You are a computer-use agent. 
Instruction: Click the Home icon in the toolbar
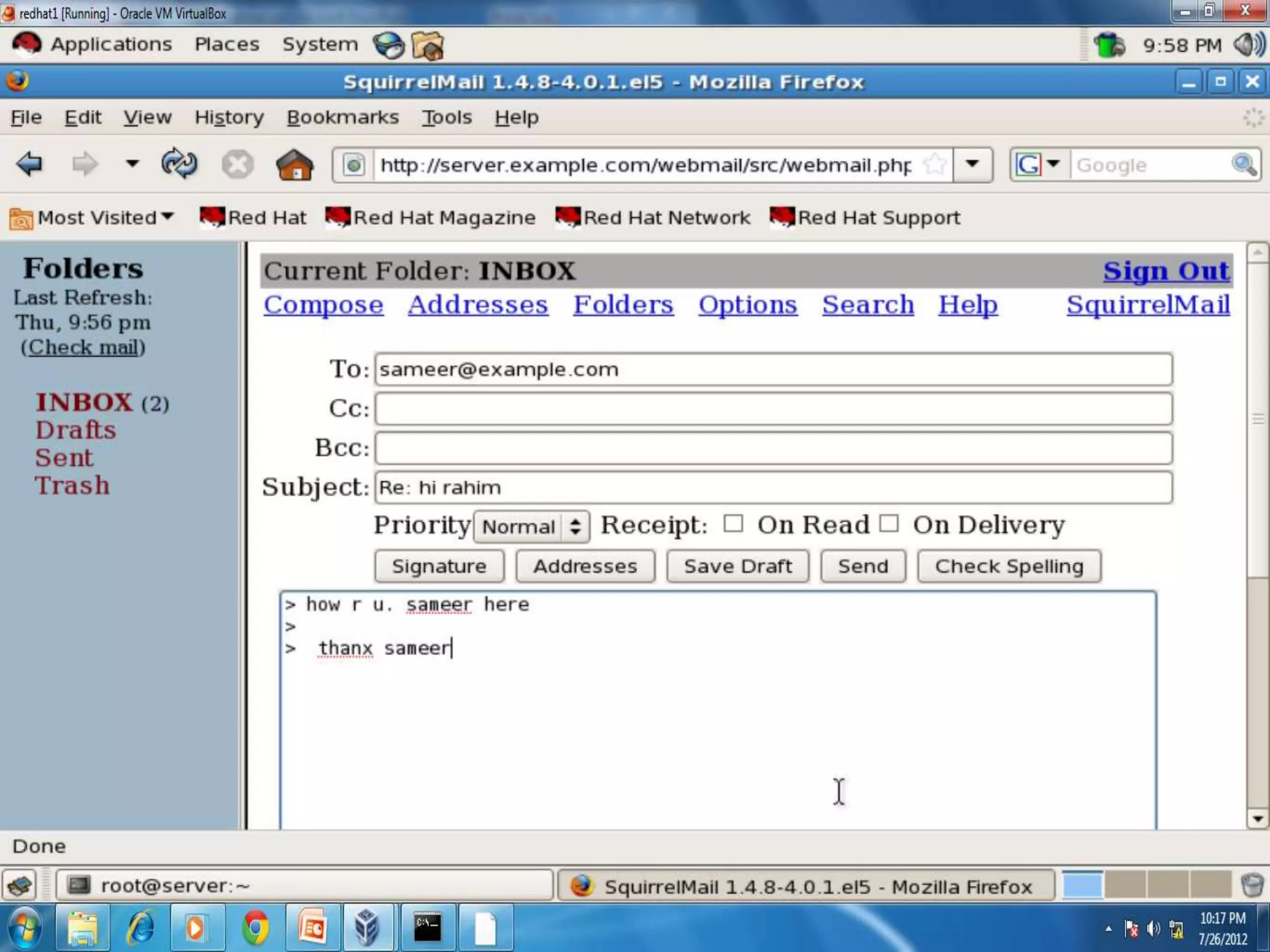(295, 165)
